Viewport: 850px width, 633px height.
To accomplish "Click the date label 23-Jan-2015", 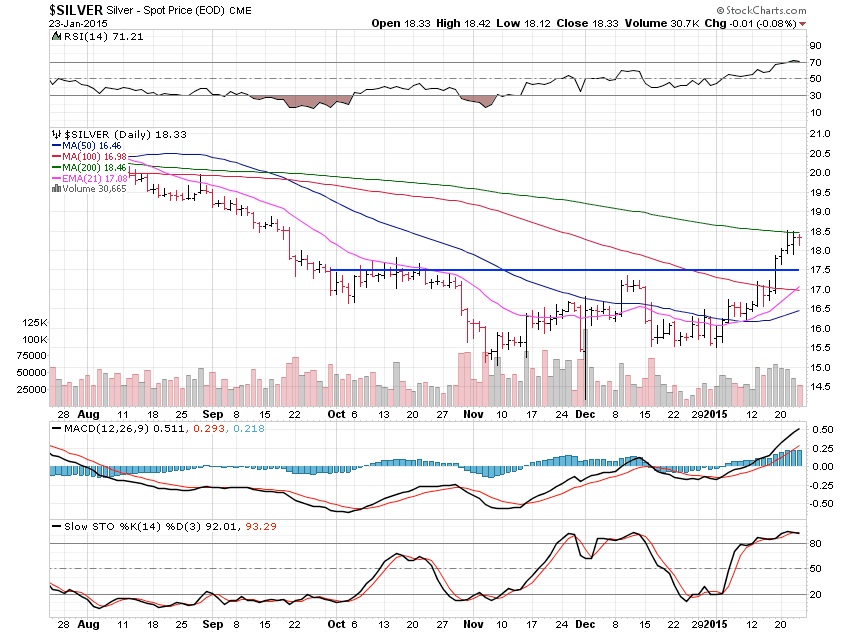I will (78, 24).
